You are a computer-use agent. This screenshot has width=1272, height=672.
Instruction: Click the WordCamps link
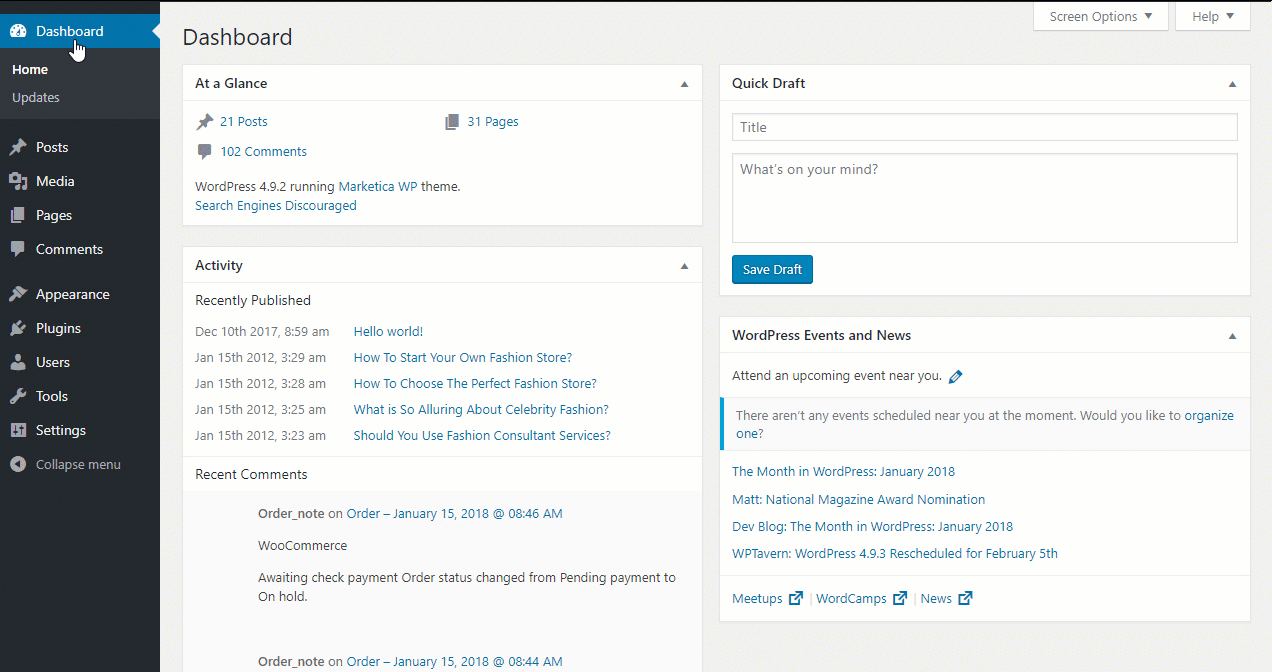coord(851,599)
